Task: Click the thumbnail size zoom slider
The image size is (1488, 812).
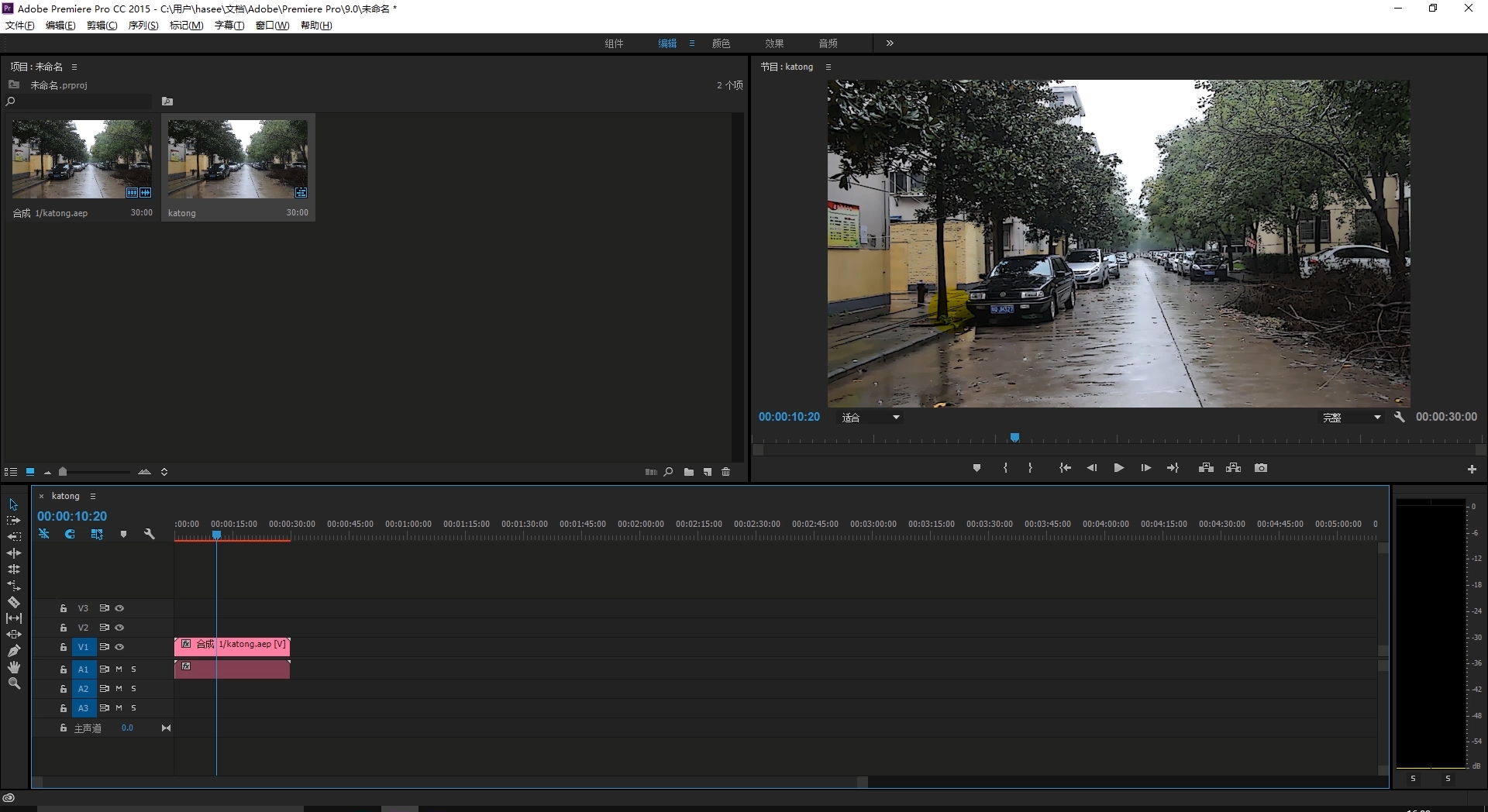Action: (64, 472)
